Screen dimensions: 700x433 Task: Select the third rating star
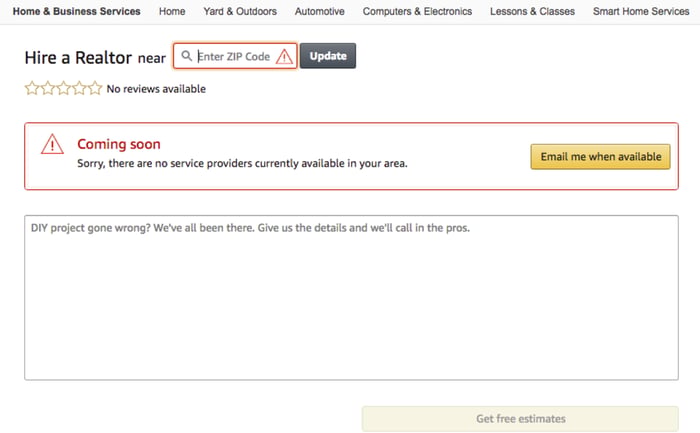click(63, 88)
